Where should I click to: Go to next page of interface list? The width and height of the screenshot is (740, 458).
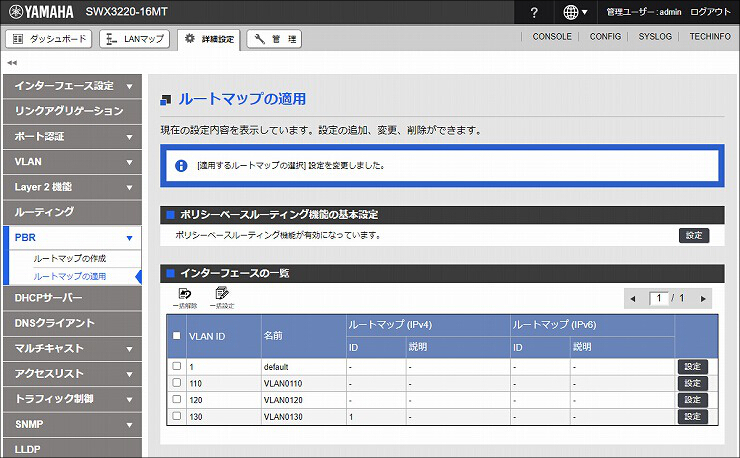703,298
